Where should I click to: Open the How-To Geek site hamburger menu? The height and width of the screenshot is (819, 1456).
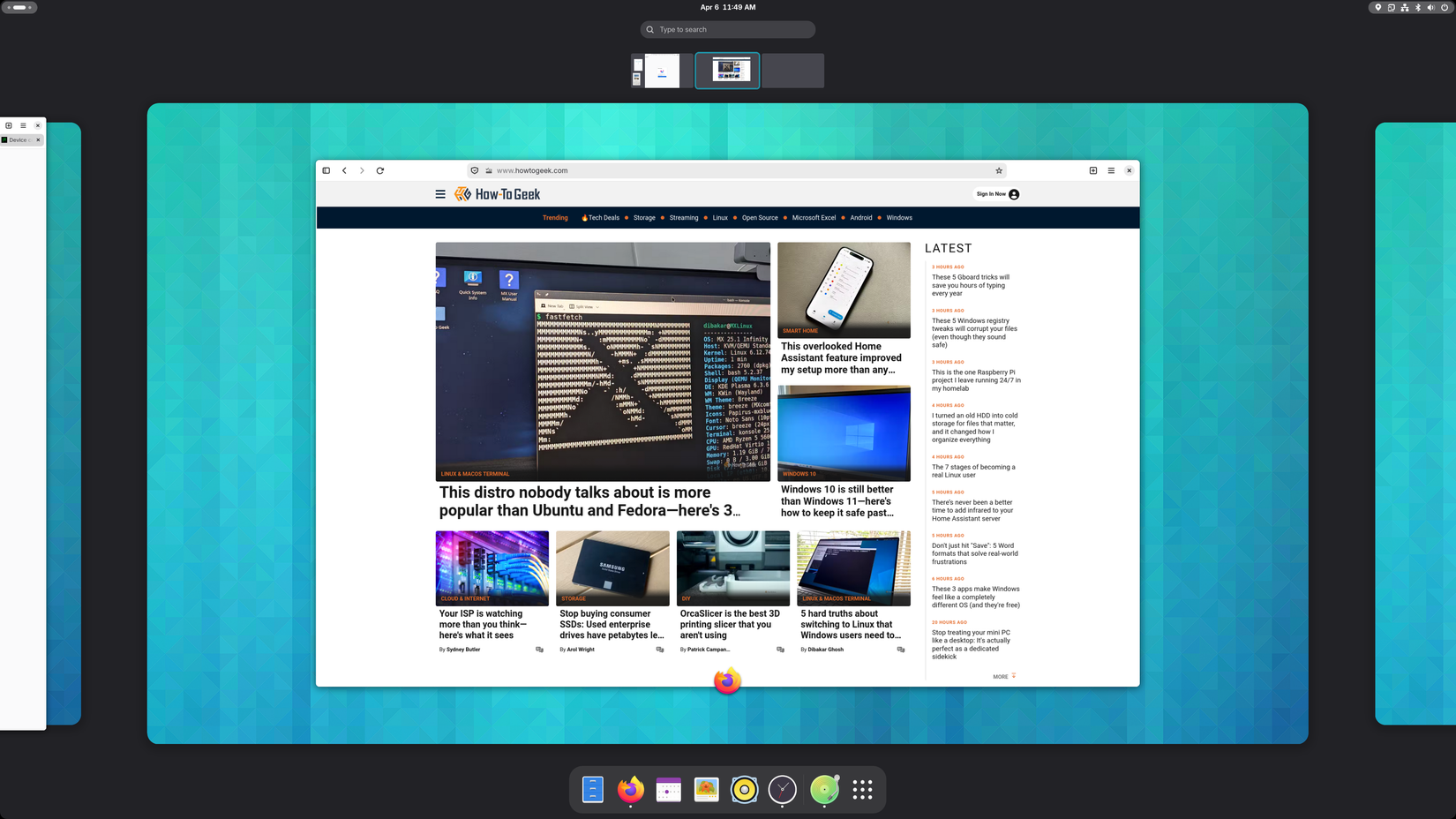click(x=440, y=194)
